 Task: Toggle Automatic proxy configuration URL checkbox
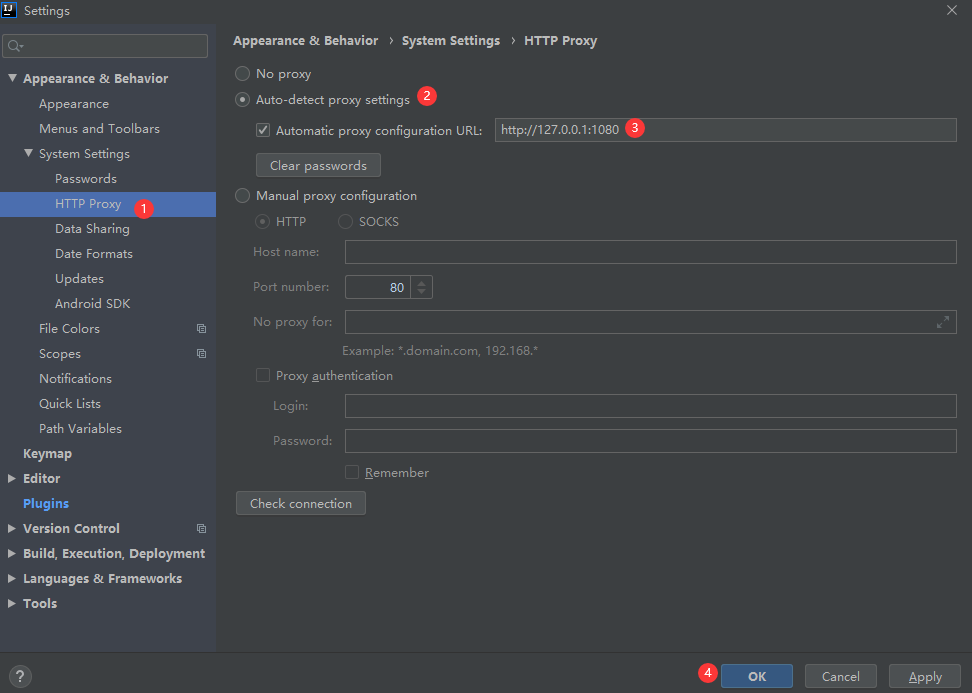click(x=263, y=130)
